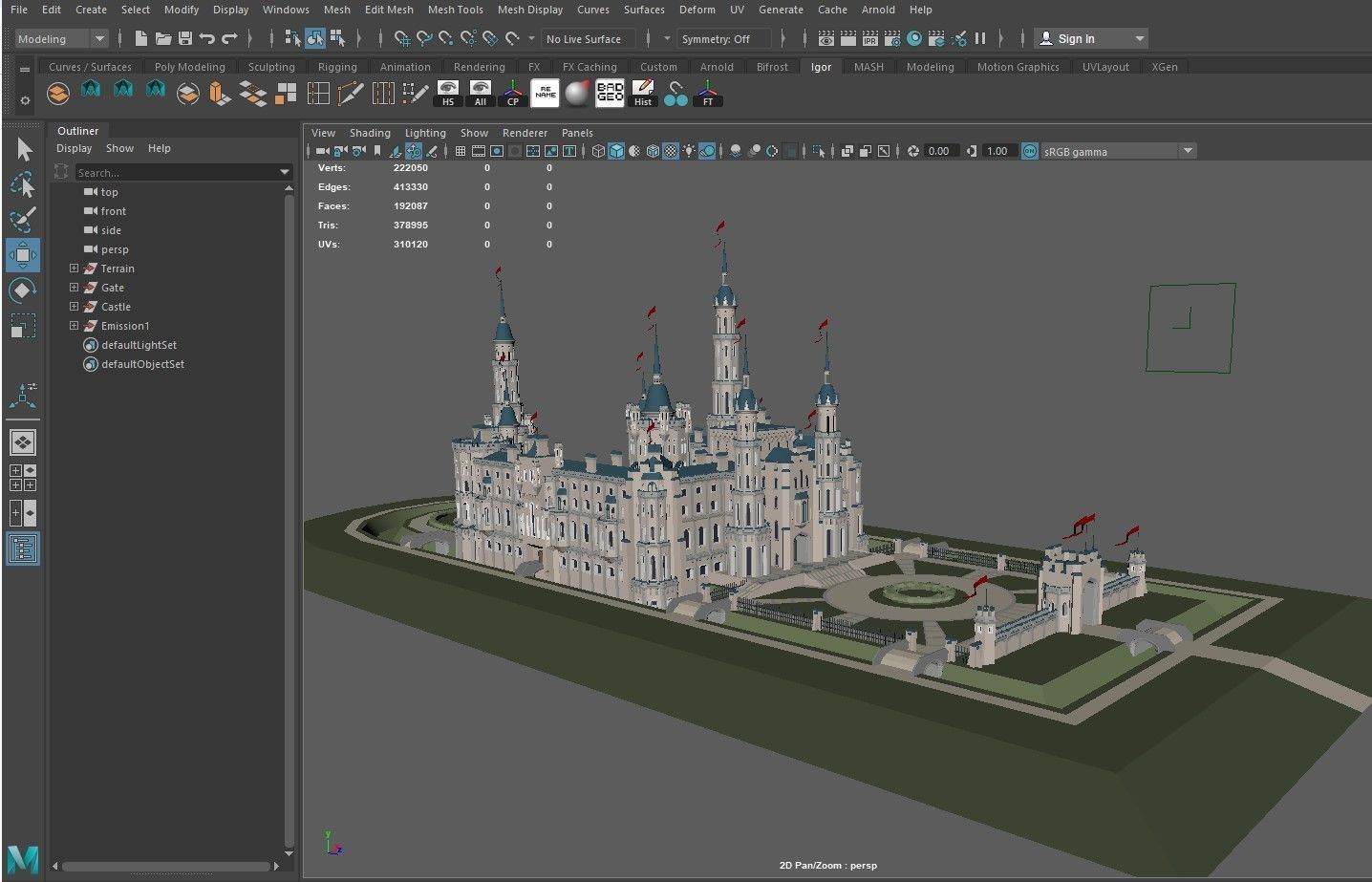The image size is (1372, 882).
Task: Expand the Emission1 node in Outliner
Action: [x=74, y=326]
